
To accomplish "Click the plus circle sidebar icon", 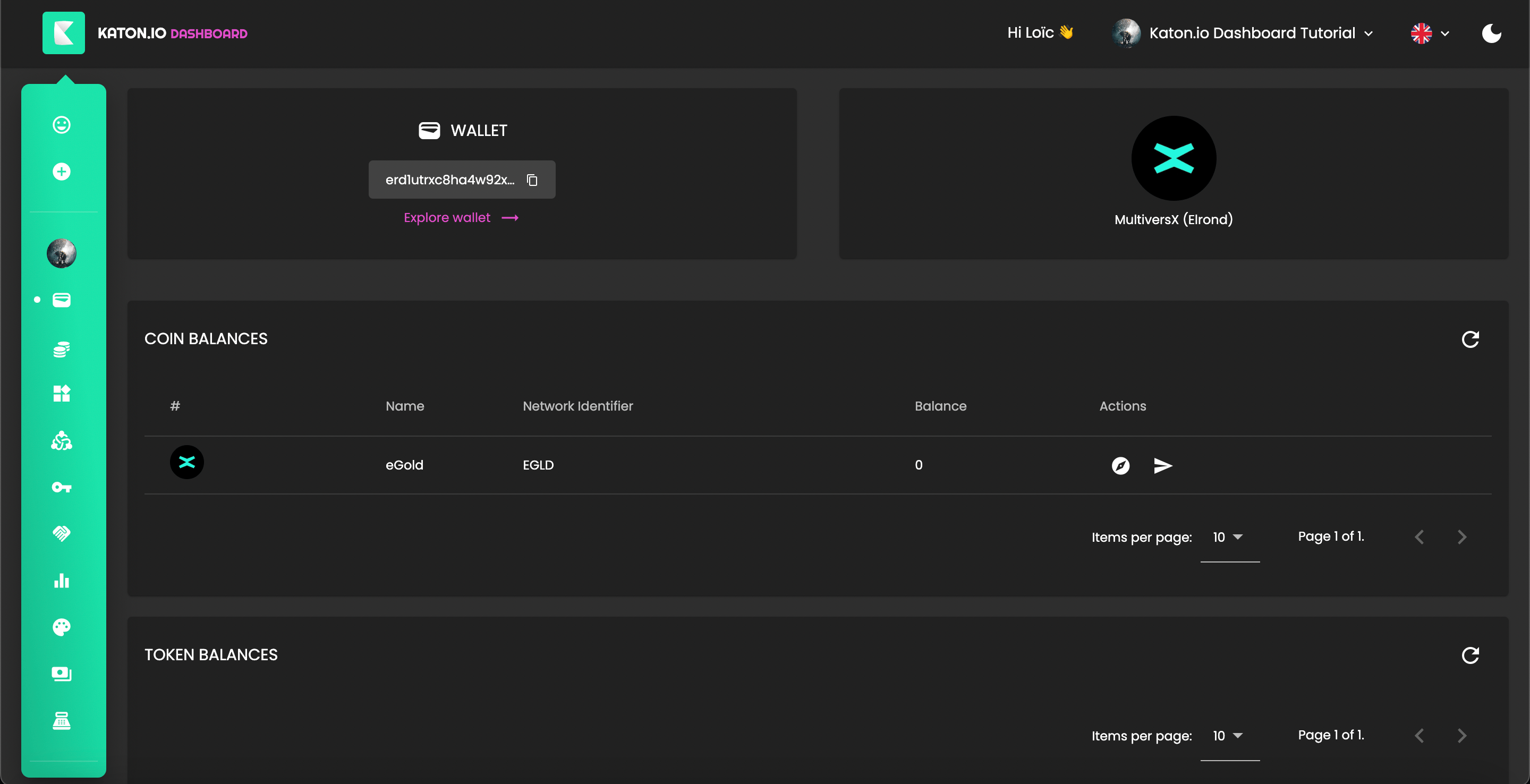I will click(62, 172).
